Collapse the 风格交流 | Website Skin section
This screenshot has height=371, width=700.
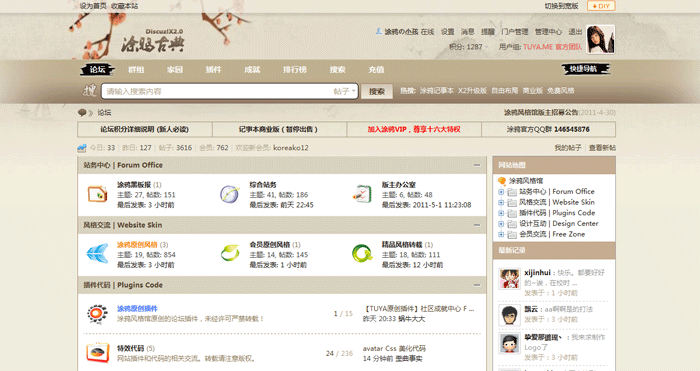click(x=477, y=225)
